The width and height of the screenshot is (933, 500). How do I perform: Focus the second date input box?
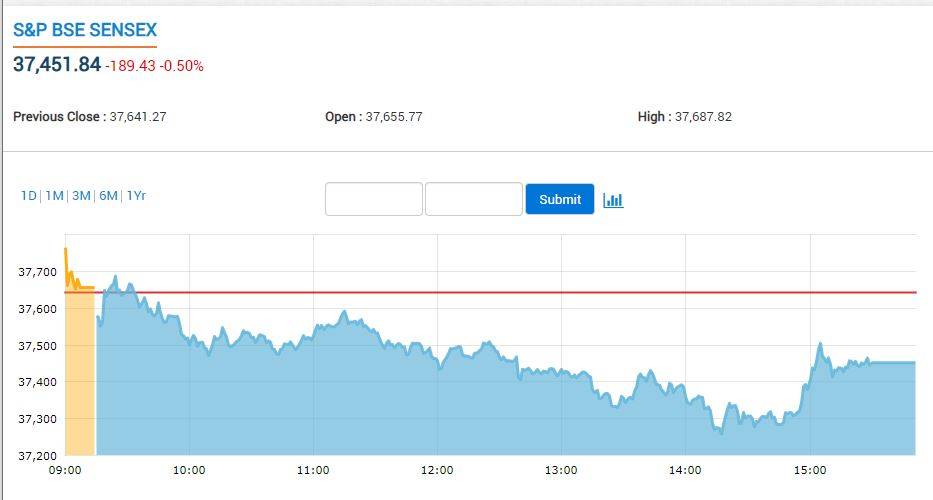click(474, 199)
